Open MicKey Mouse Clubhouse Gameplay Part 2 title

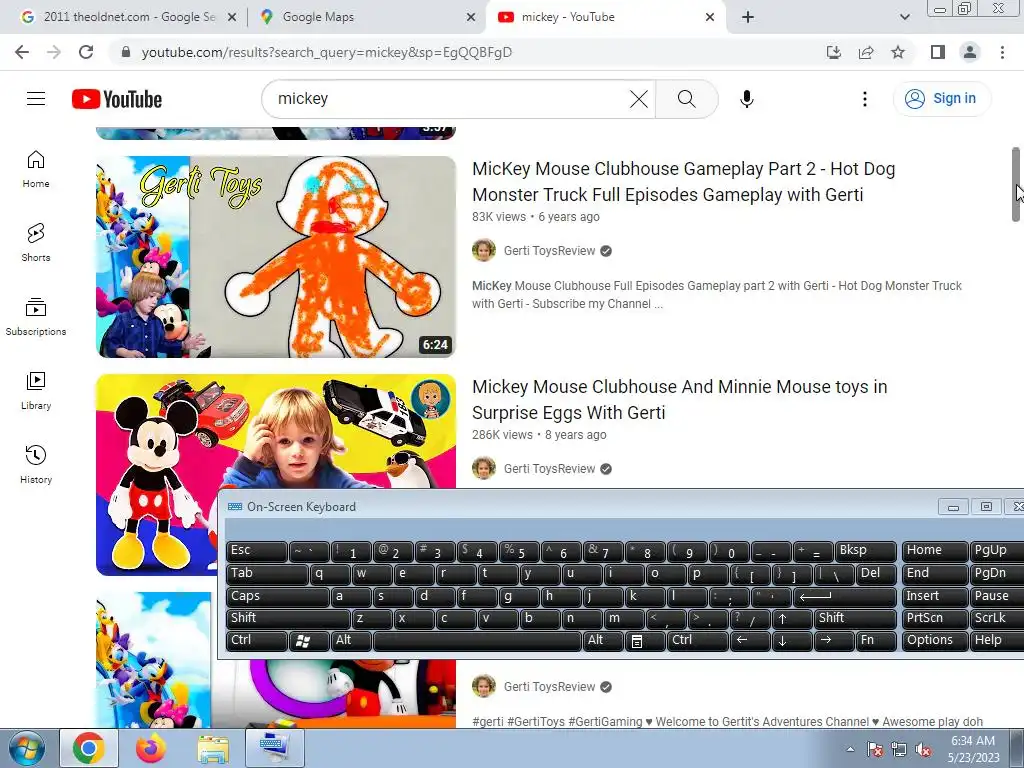pos(683,182)
